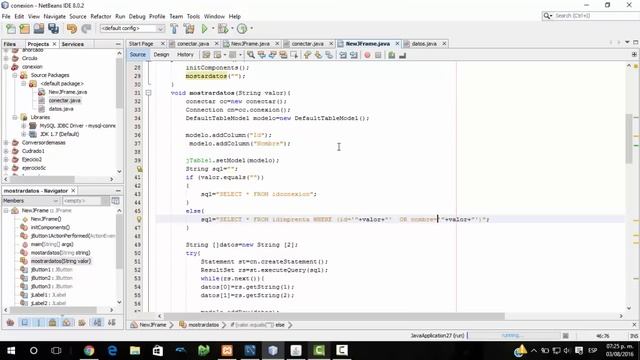Click the NetBeans cube icon in taskbar

(x=273, y=350)
